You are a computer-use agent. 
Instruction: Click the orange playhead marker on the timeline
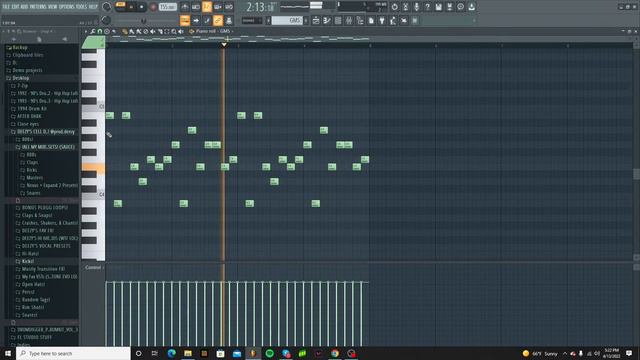(x=224, y=44)
